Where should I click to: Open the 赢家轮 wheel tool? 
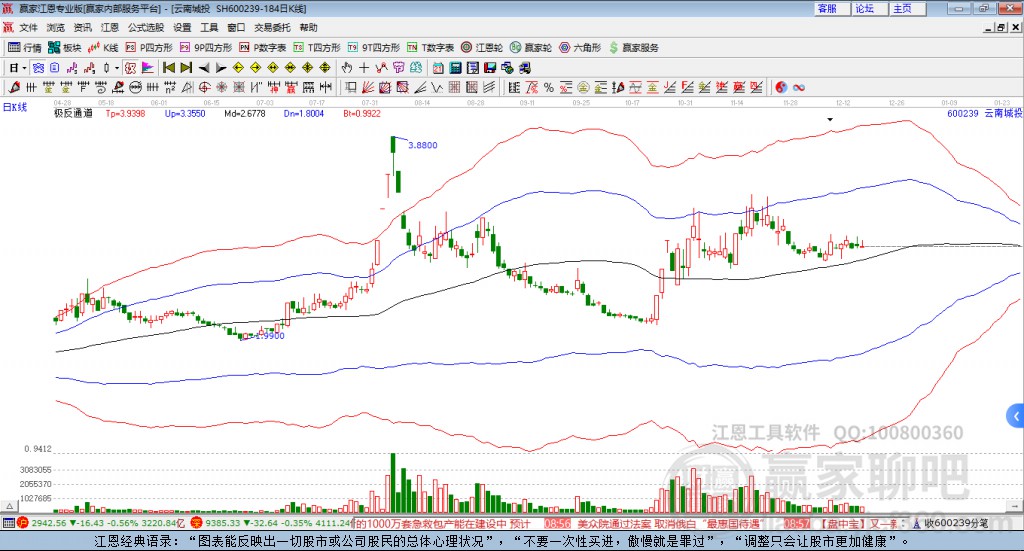(531, 48)
